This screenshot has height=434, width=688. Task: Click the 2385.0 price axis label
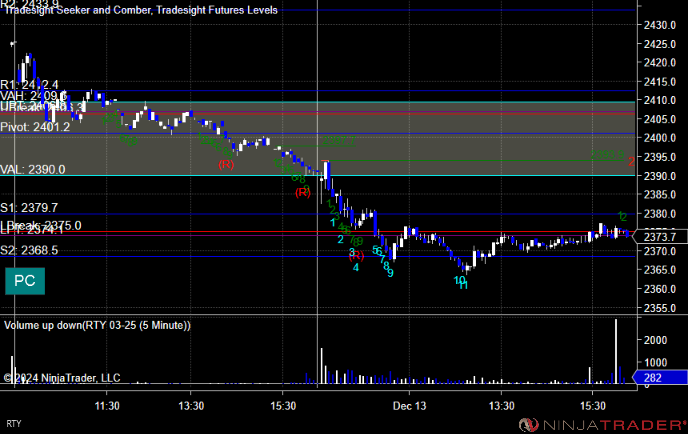click(x=659, y=194)
